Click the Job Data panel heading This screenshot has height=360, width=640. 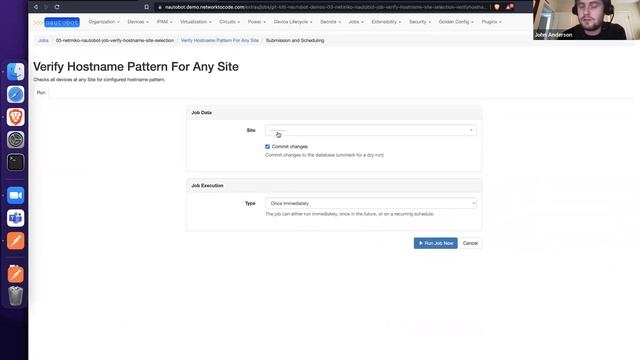click(202, 112)
